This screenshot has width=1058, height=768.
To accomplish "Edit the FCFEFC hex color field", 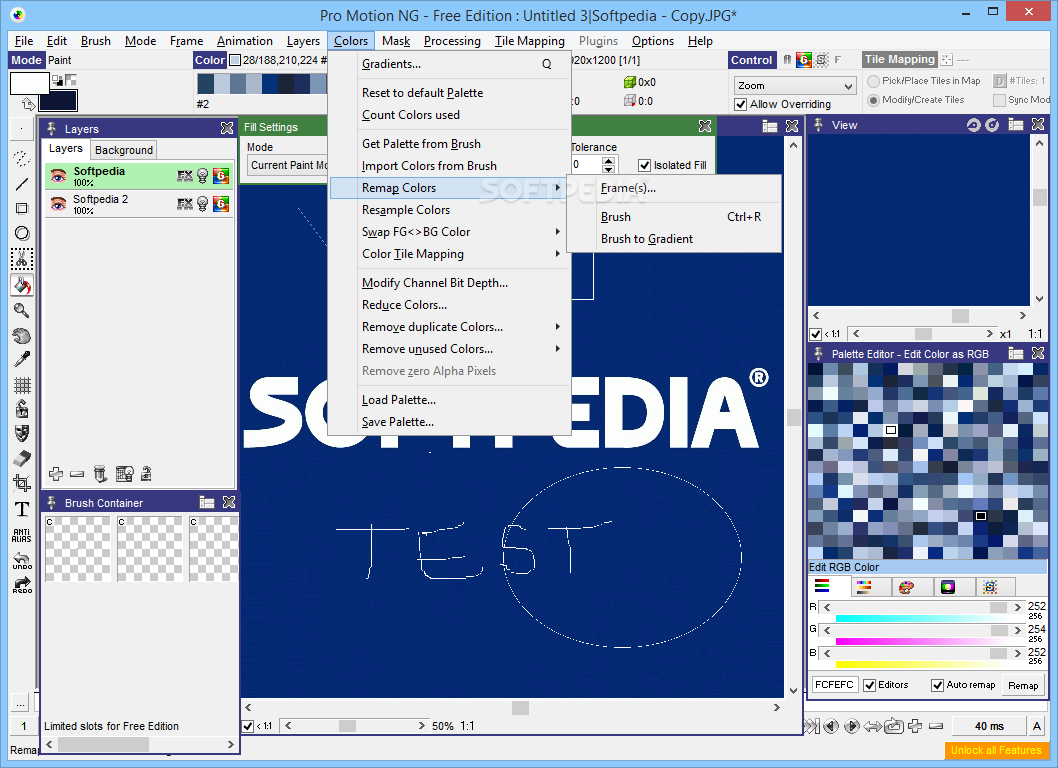I will 835,685.
